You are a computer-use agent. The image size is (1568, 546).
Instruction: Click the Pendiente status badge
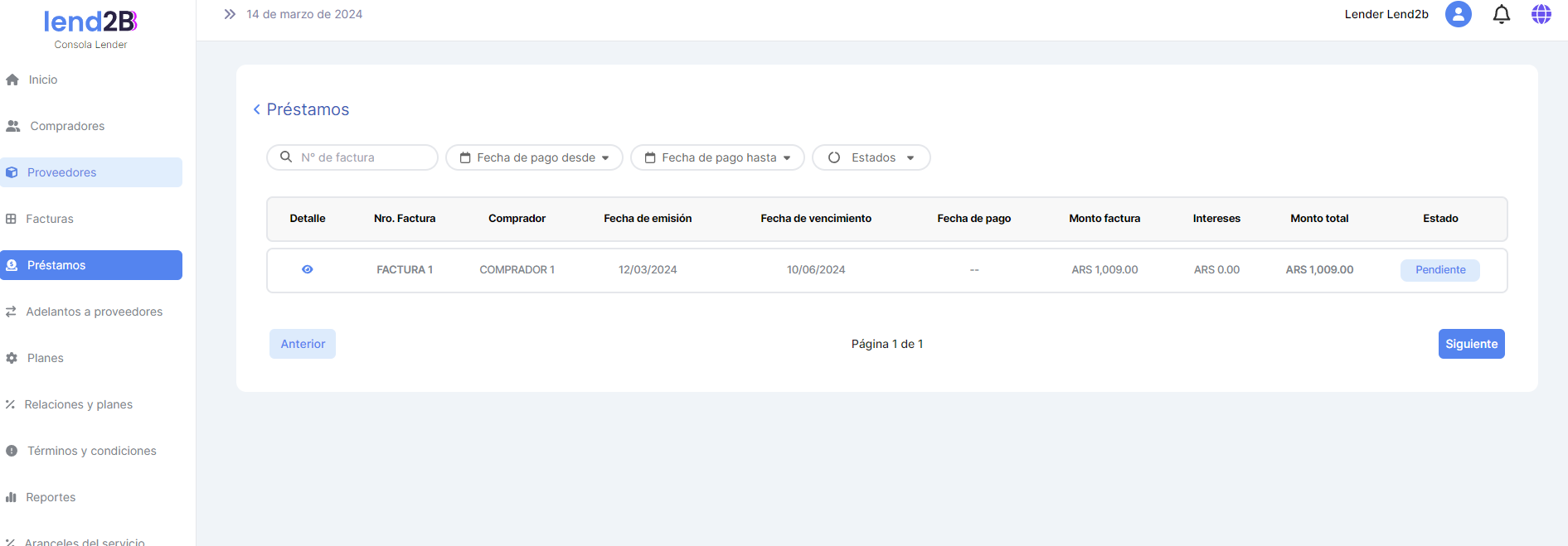tap(1439, 270)
